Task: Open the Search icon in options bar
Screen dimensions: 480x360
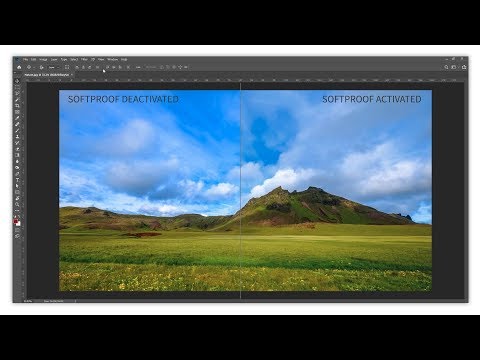Action: coord(446,67)
